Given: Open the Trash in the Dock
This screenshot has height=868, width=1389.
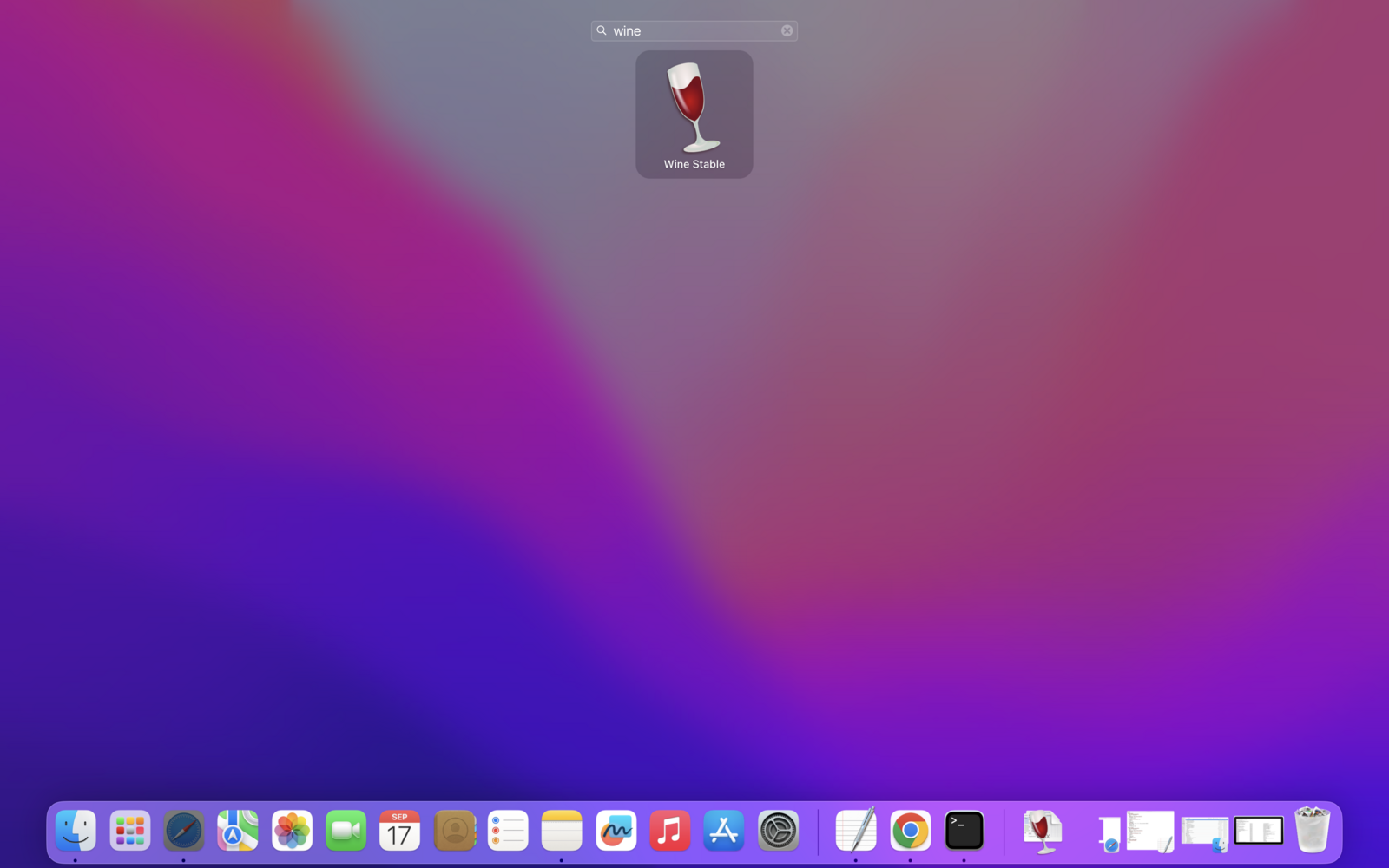Looking at the screenshot, I should (1313, 830).
